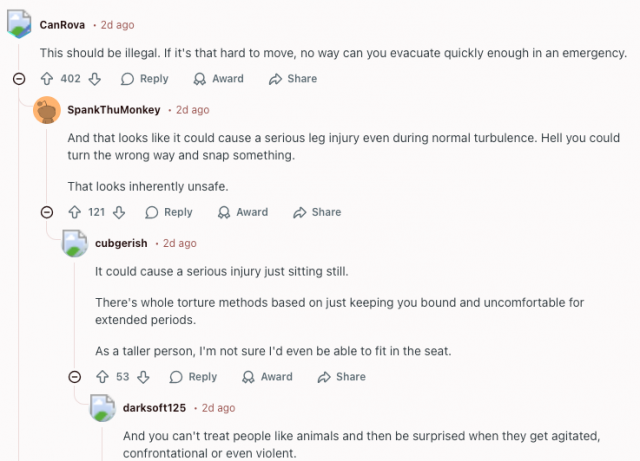Reply to cubgerish's comment

click(x=193, y=377)
